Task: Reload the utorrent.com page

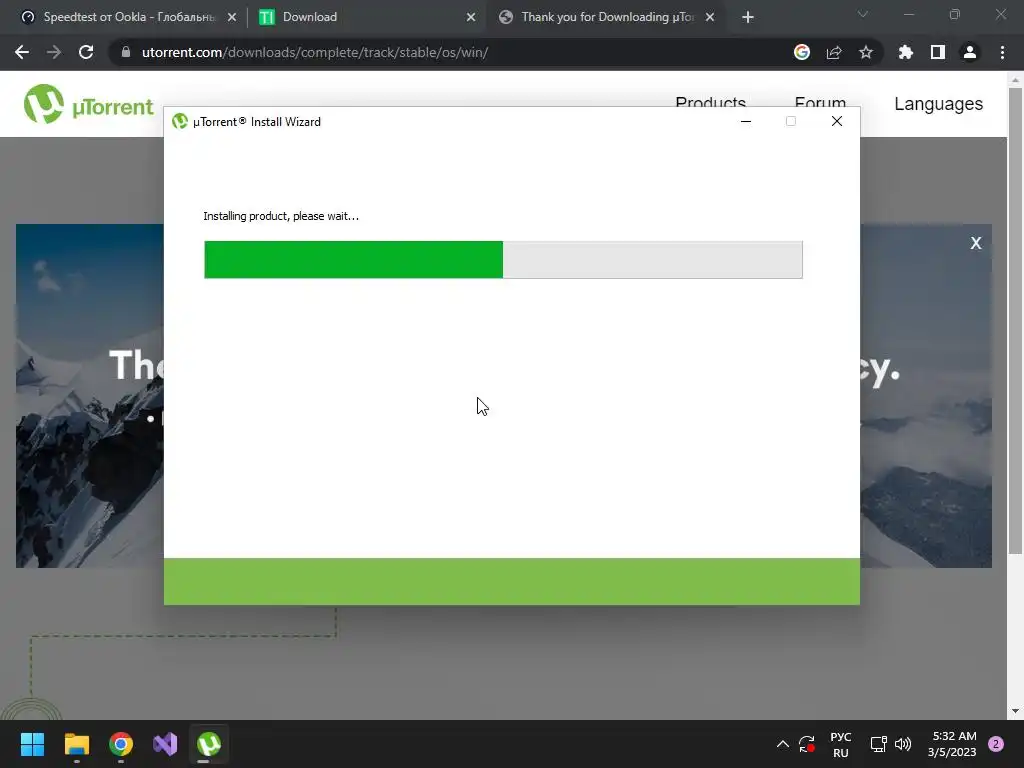Action: pos(86,52)
